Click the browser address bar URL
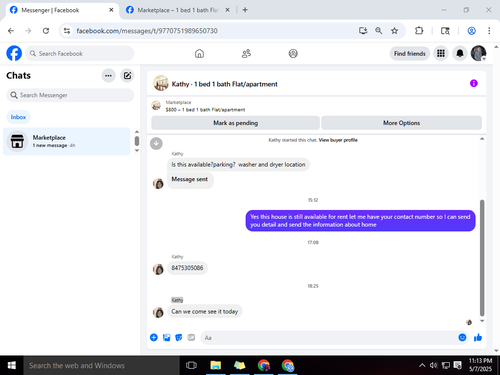500x375 pixels. [x=147, y=31]
